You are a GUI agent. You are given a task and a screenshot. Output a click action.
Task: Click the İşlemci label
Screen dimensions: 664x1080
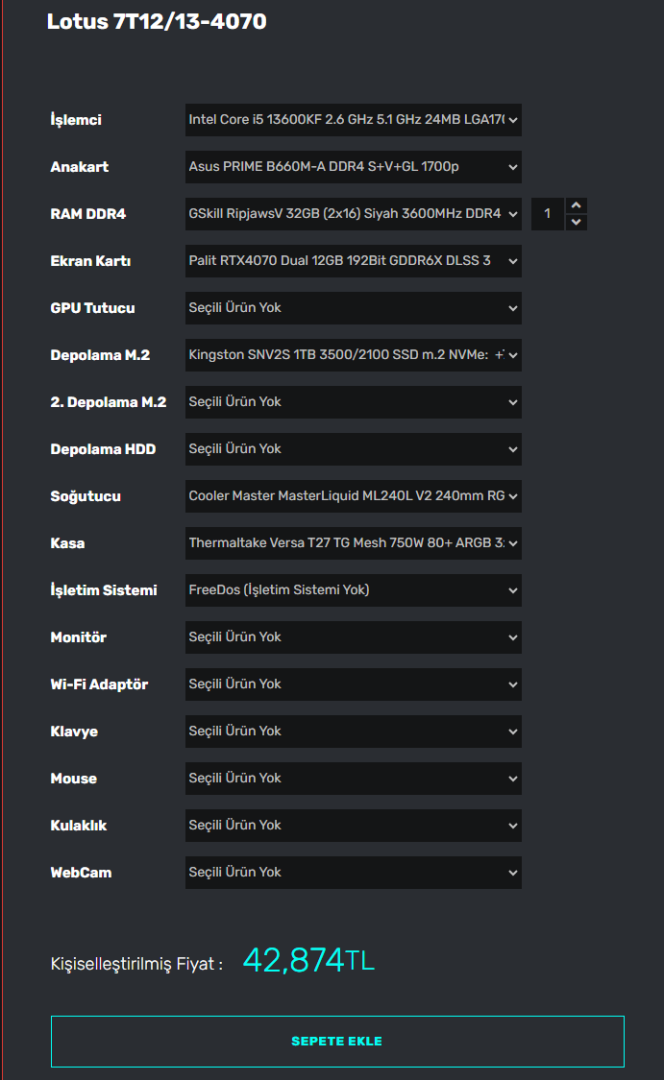[76, 120]
